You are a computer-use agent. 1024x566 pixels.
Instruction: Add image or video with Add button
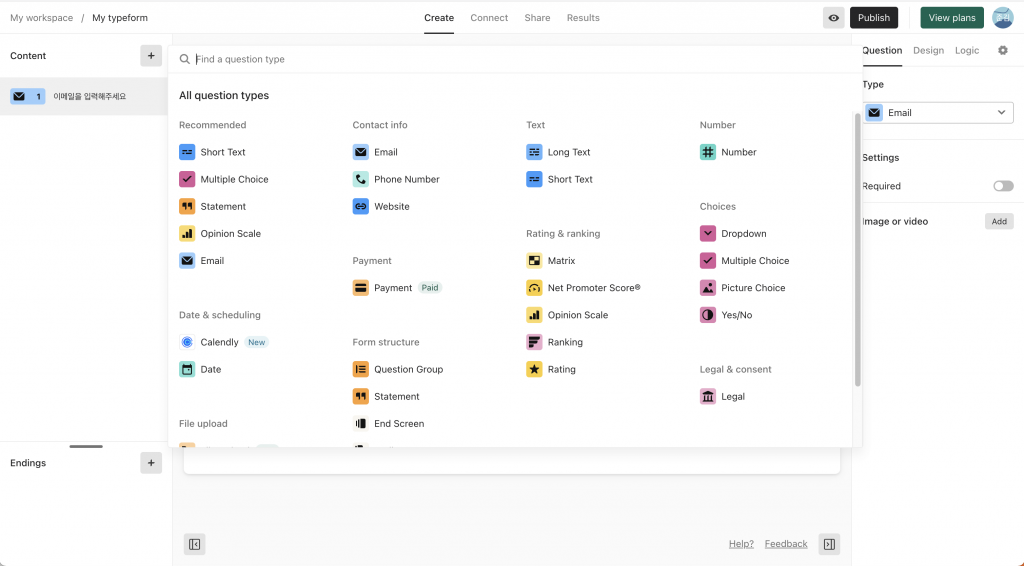pyautogui.click(x=999, y=221)
